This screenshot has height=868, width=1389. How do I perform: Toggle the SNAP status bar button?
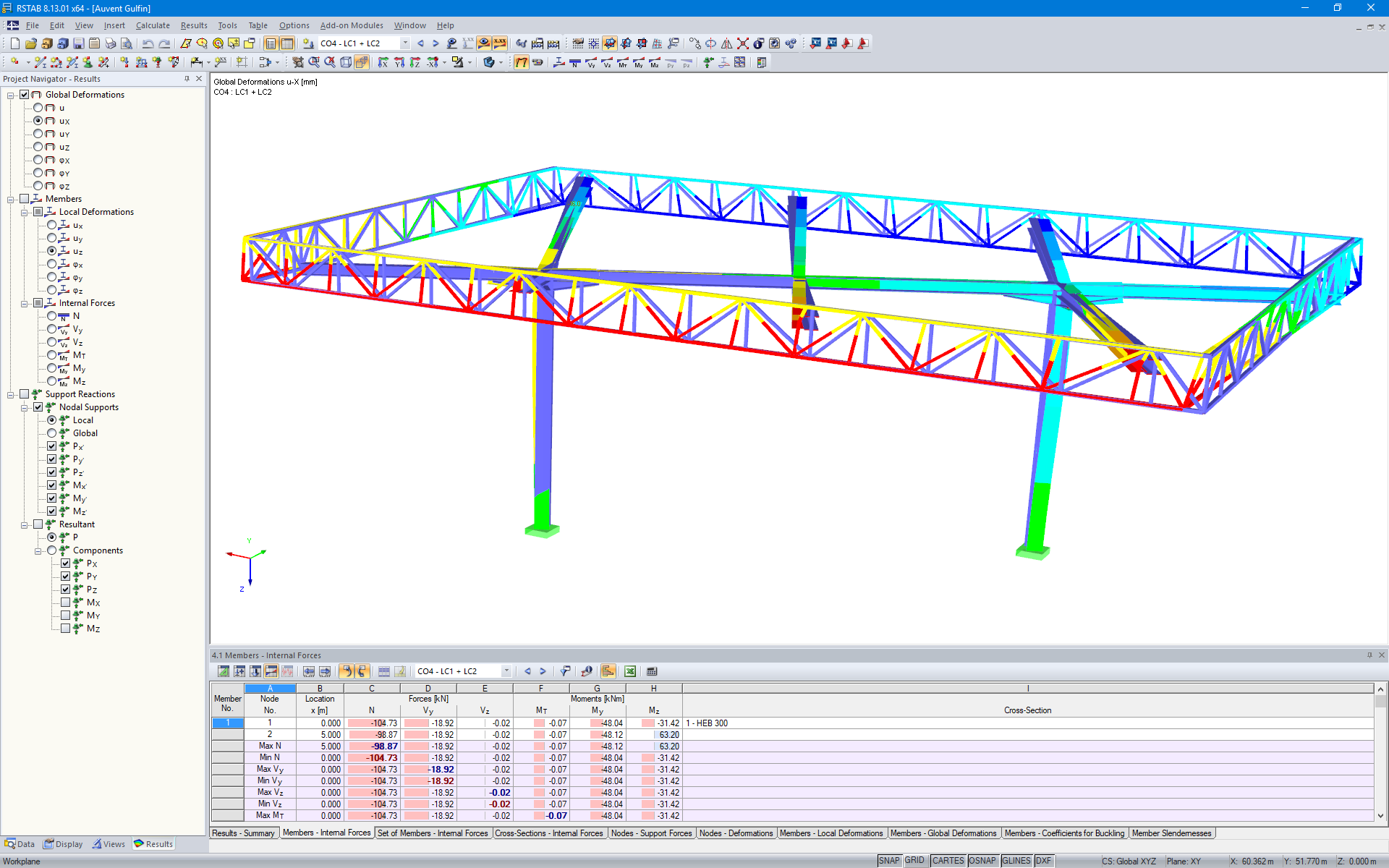(x=888, y=861)
